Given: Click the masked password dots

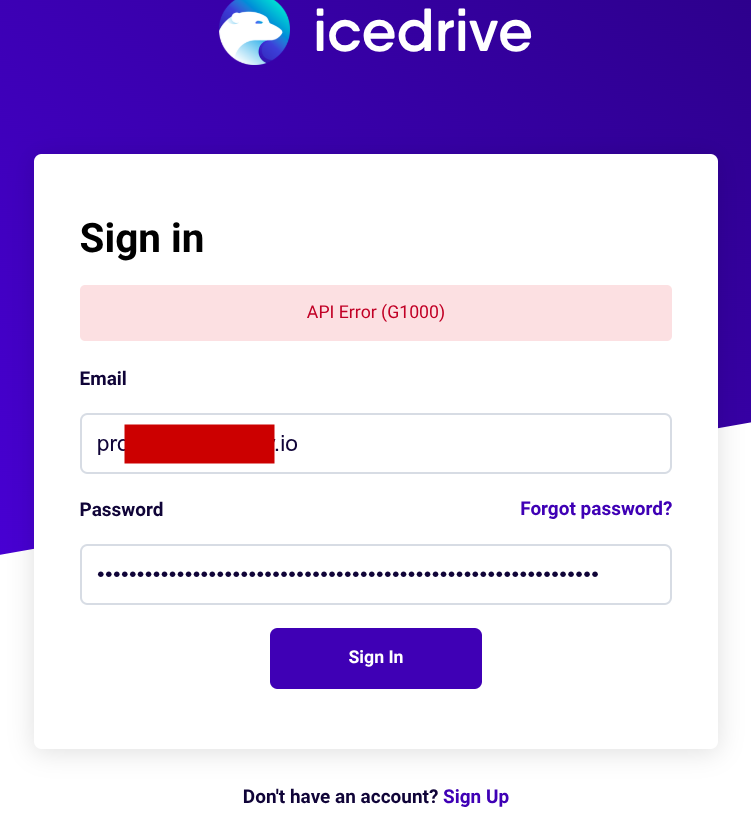Looking at the screenshot, I should (347, 574).
